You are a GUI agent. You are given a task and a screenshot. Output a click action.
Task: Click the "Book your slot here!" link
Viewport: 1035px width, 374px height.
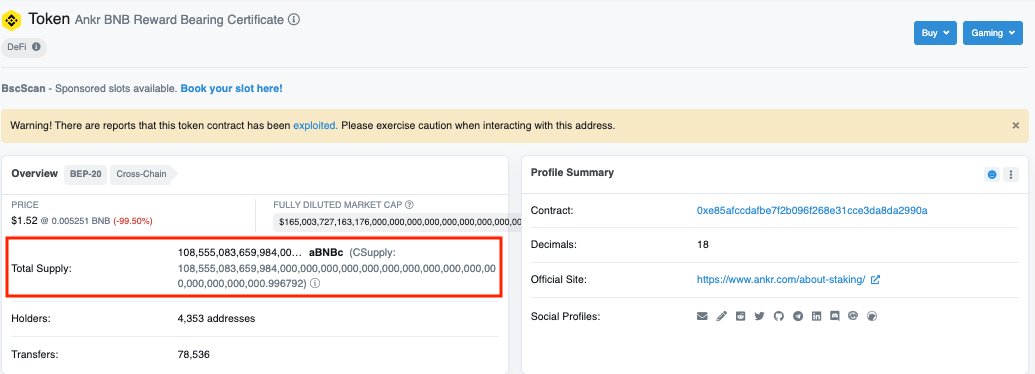pyautogui.click(x=232, y=88)
